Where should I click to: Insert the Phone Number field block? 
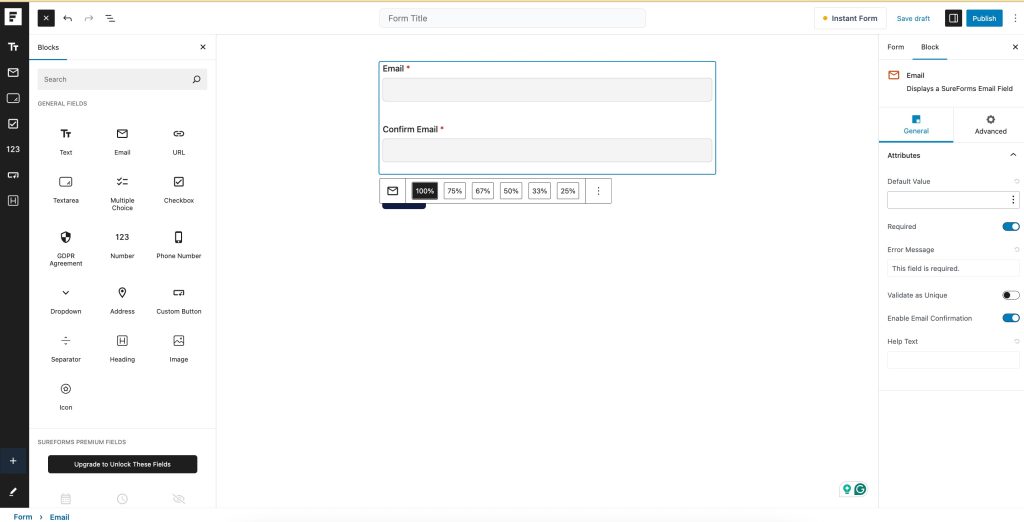[178, 244]
